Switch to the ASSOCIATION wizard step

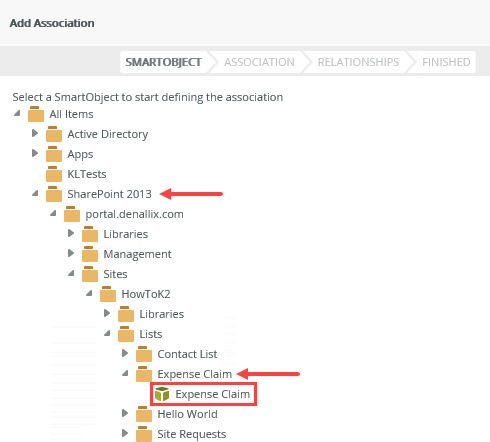(259, 62)
